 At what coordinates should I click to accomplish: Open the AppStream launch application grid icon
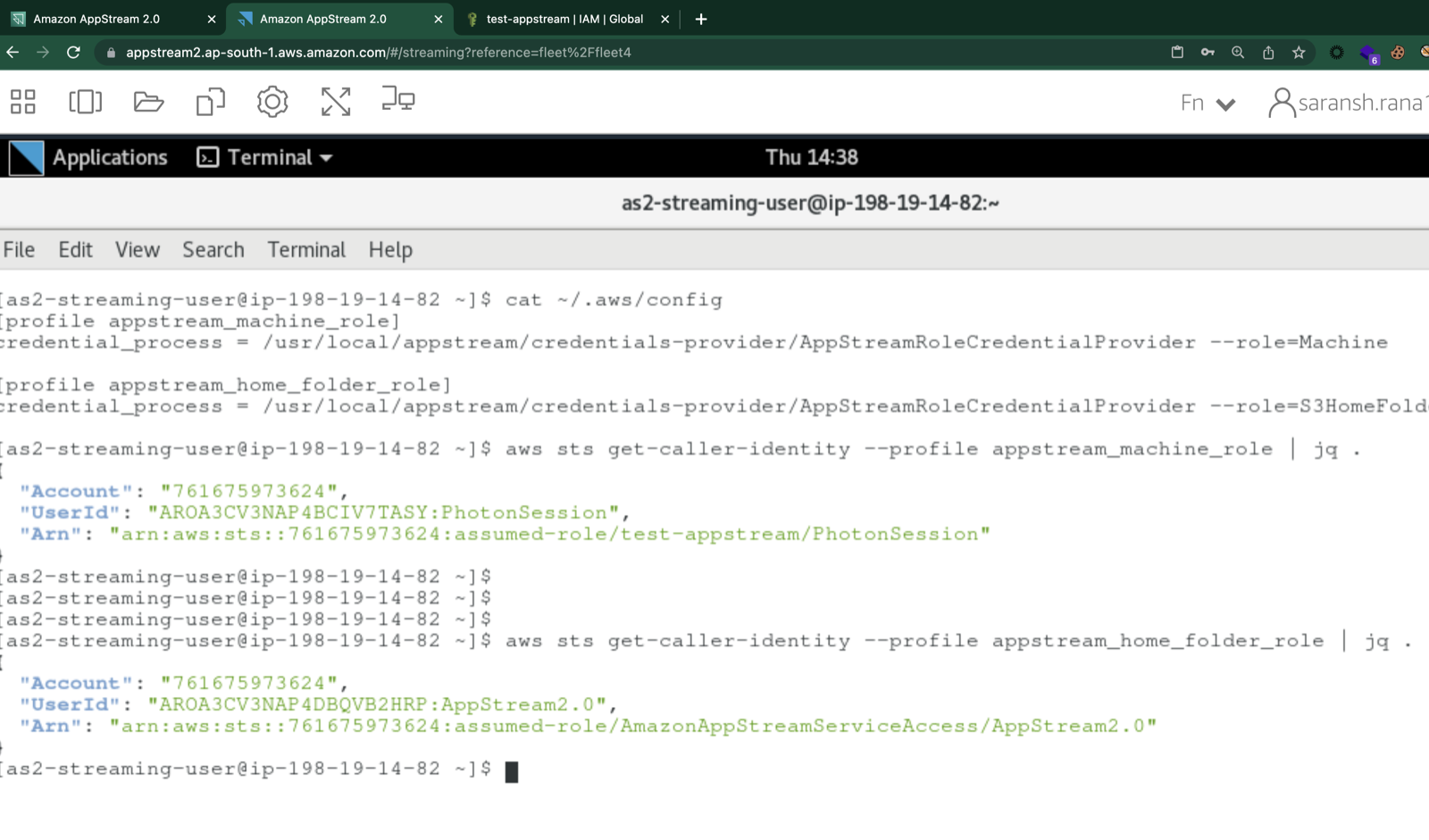tap(23, 102)
